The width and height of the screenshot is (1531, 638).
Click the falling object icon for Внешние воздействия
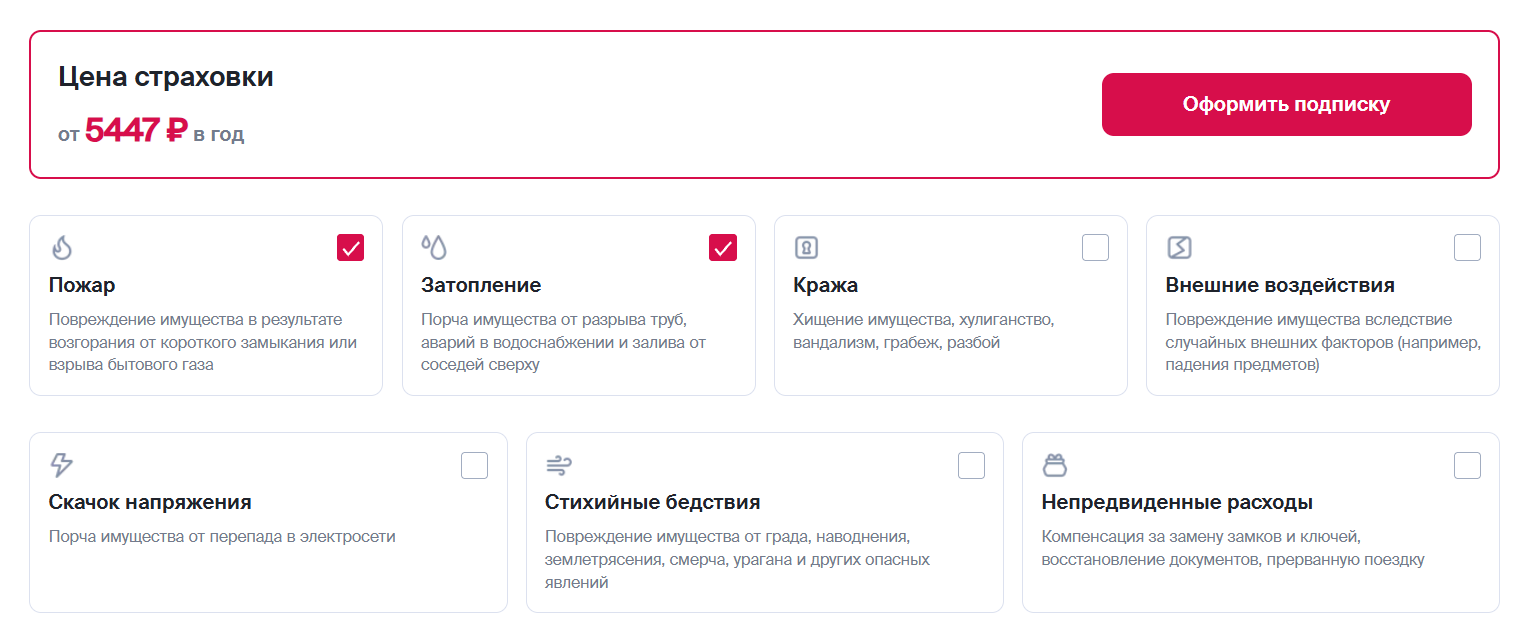[x=1177, y=247]
